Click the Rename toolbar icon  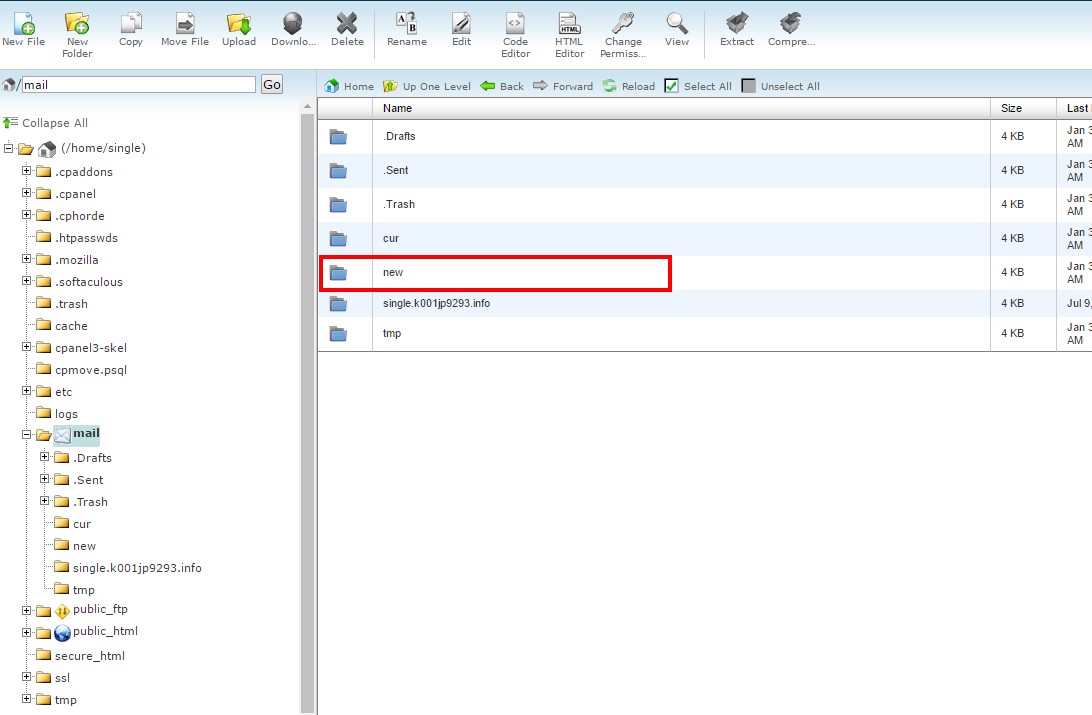(x=406, y=23)
